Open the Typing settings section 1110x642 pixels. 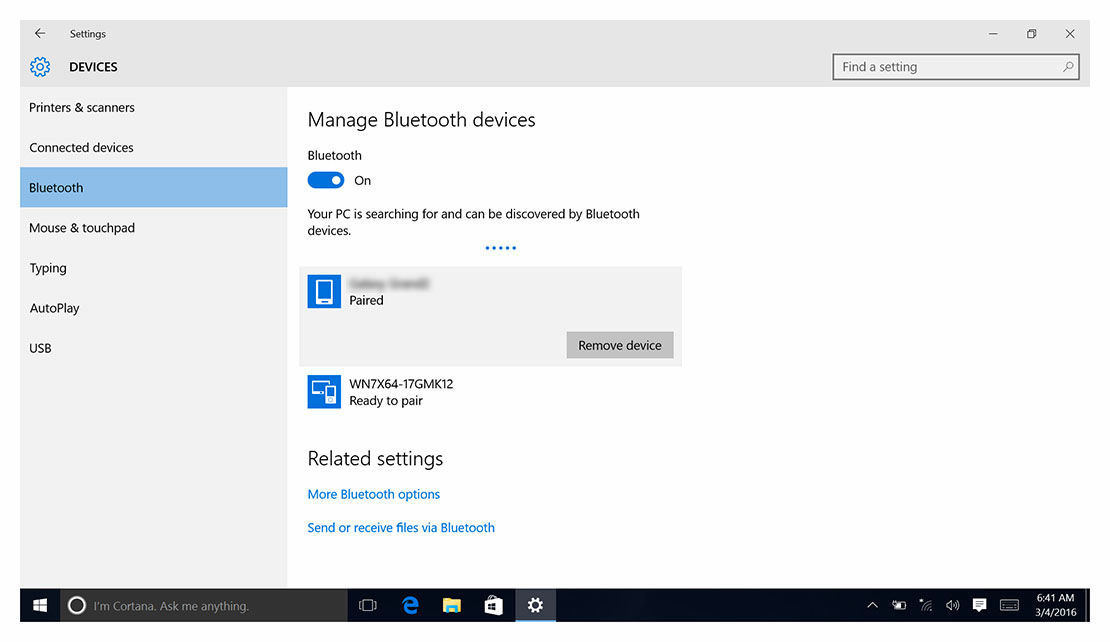tap(154, 268)
